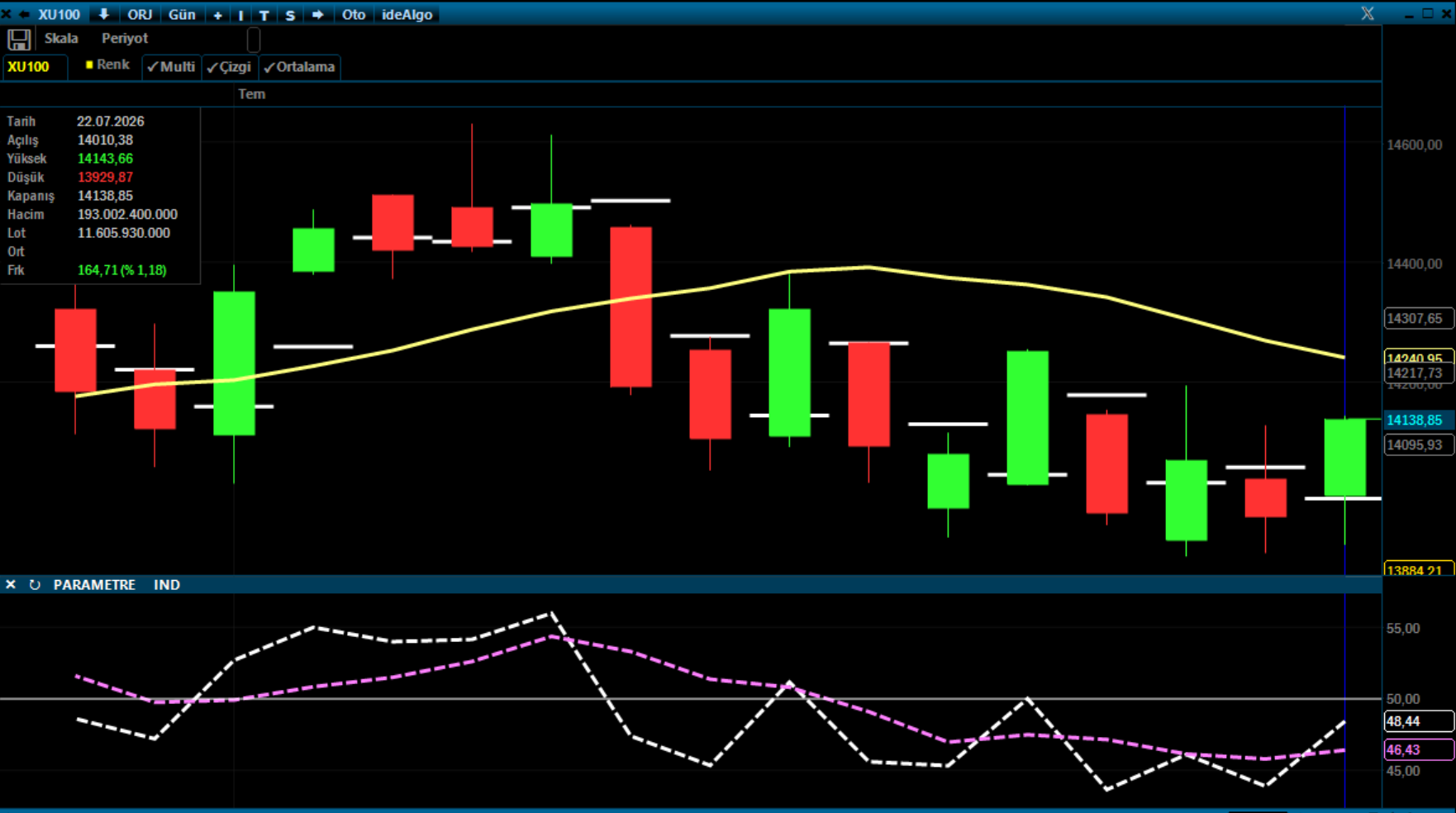Click the back arrow beside XU100
This screenshot has width=1456, height=813.
tap(24, 14)
